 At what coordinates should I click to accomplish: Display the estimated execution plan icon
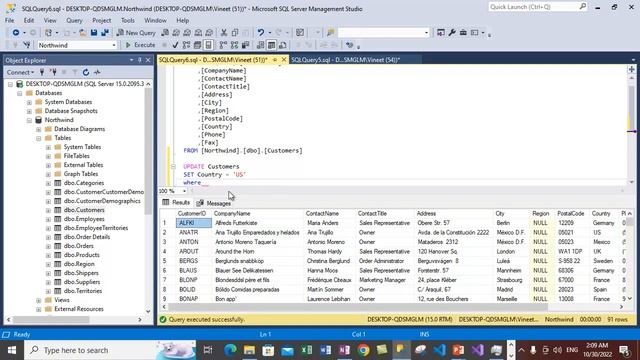pyautogui.click(x=187, y=45)
